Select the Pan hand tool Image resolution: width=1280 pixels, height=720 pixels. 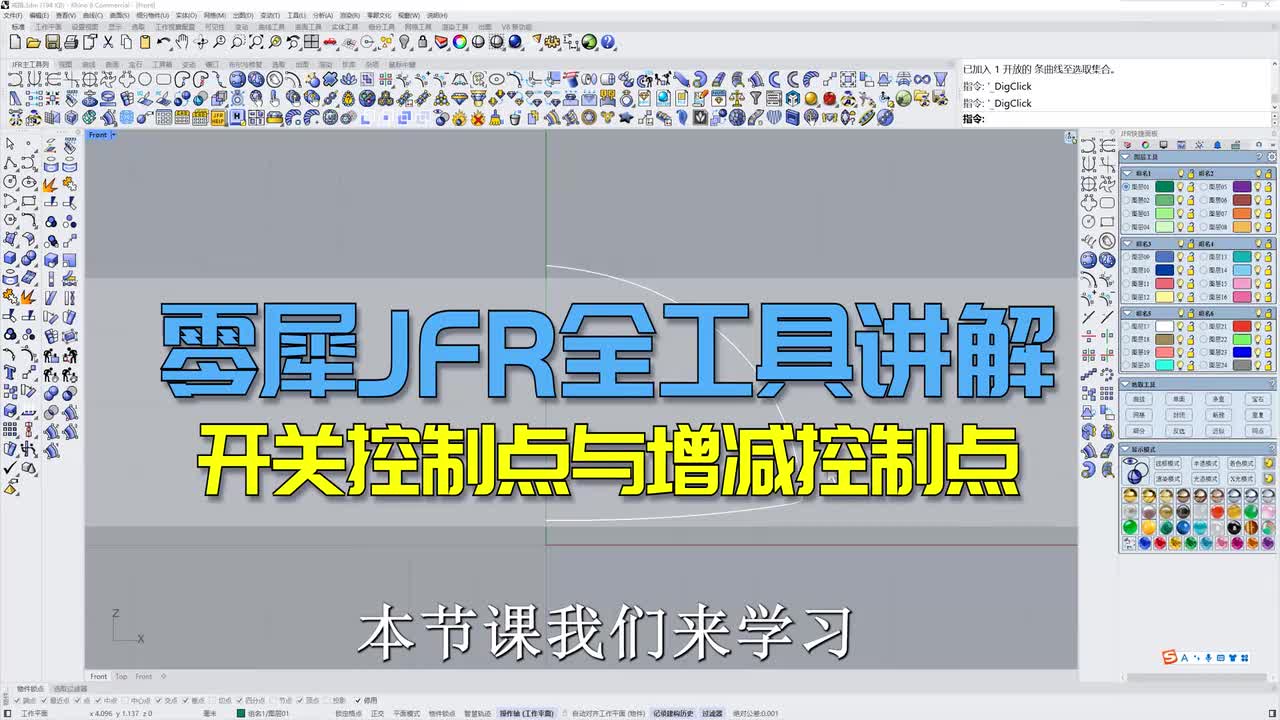182,42
